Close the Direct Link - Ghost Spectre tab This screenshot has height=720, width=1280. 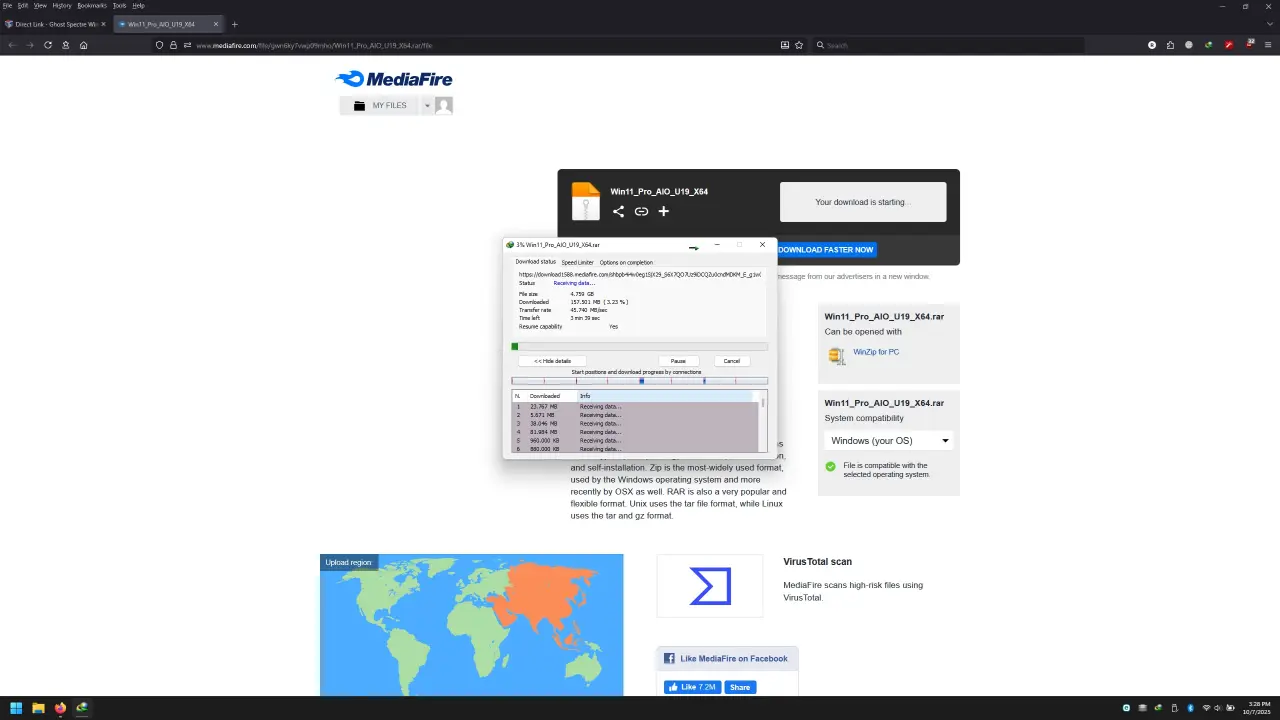103,24
